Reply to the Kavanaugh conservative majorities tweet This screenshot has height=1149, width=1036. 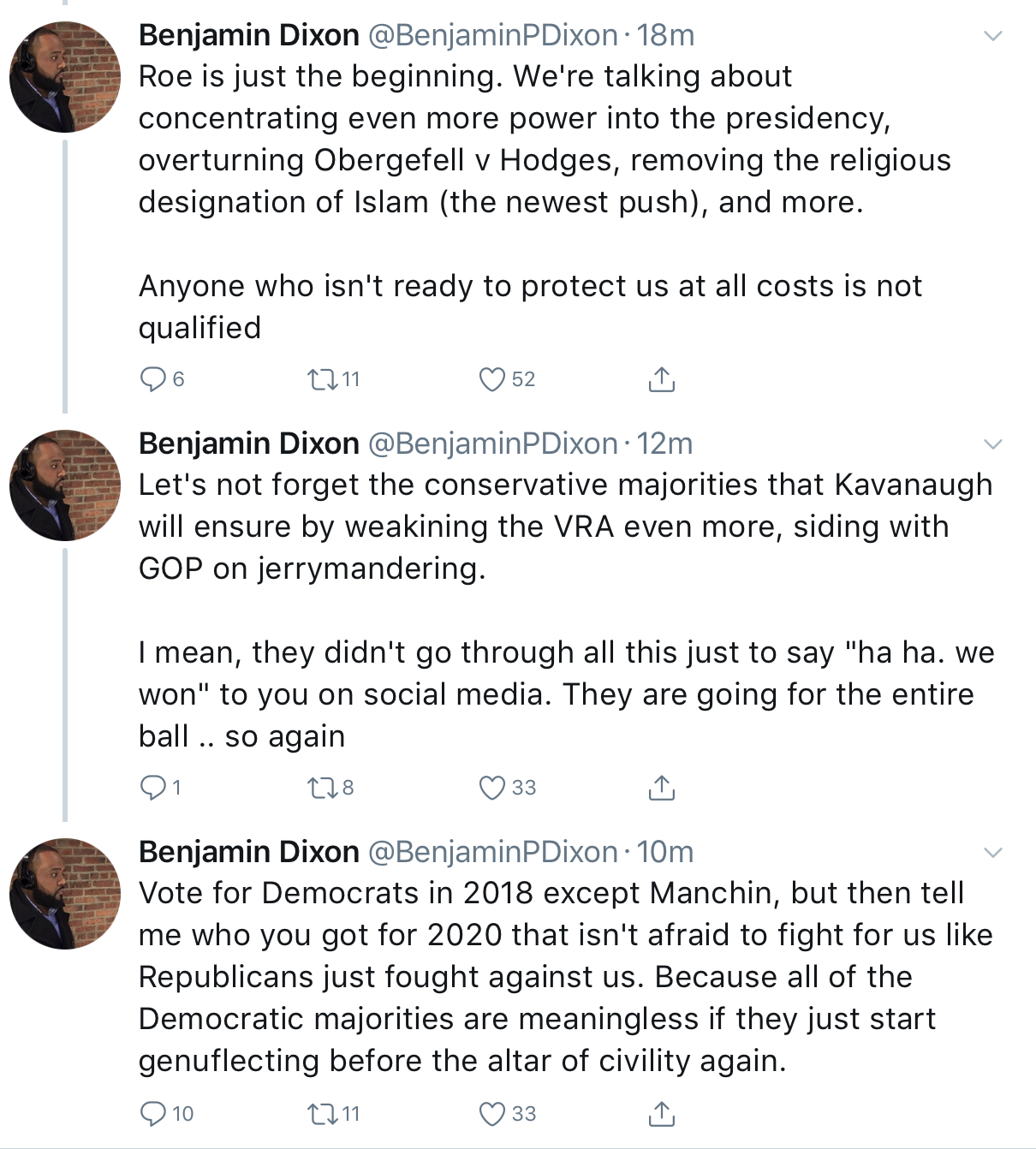pos(153,787)
